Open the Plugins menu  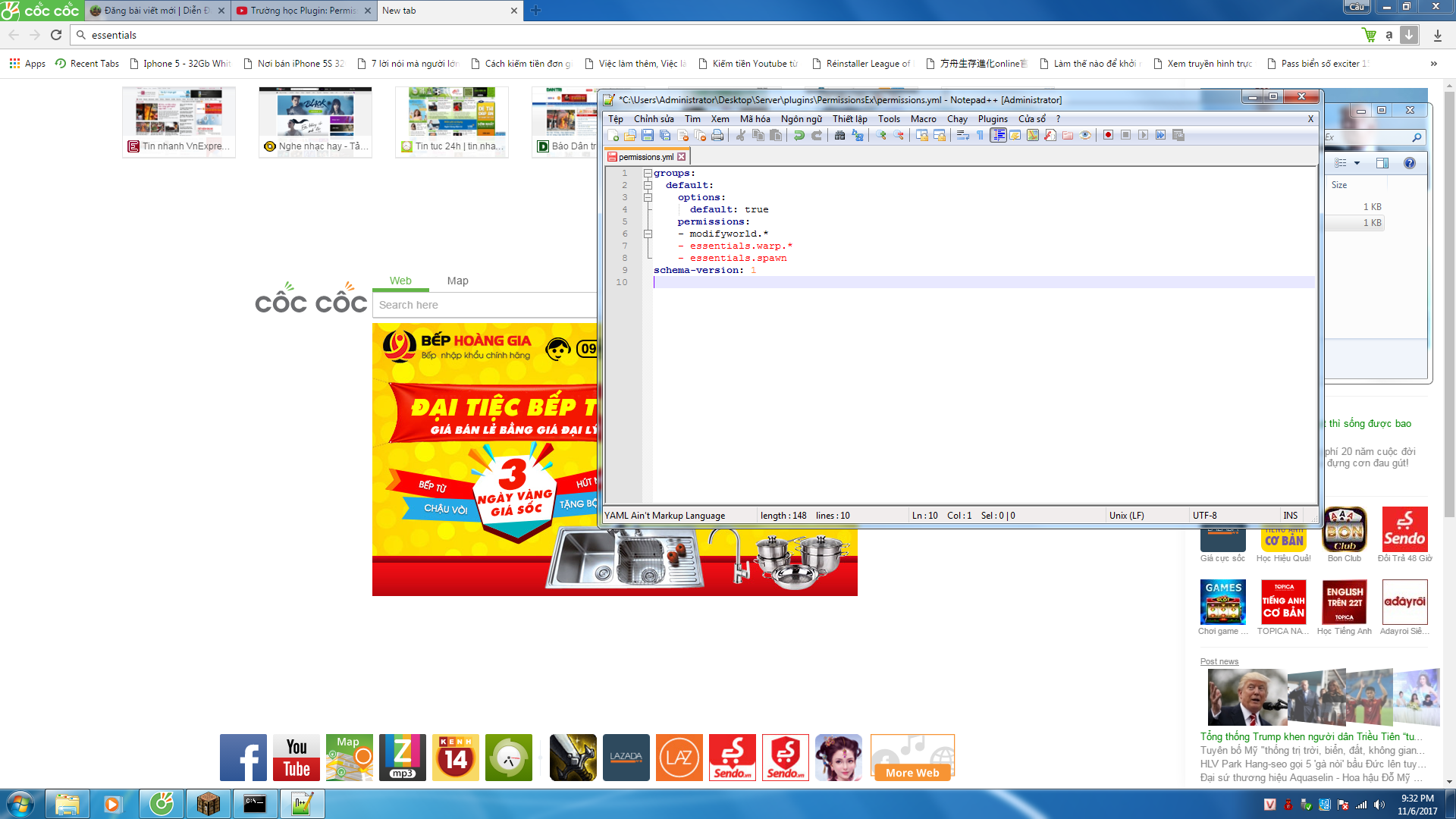point(992,119)
